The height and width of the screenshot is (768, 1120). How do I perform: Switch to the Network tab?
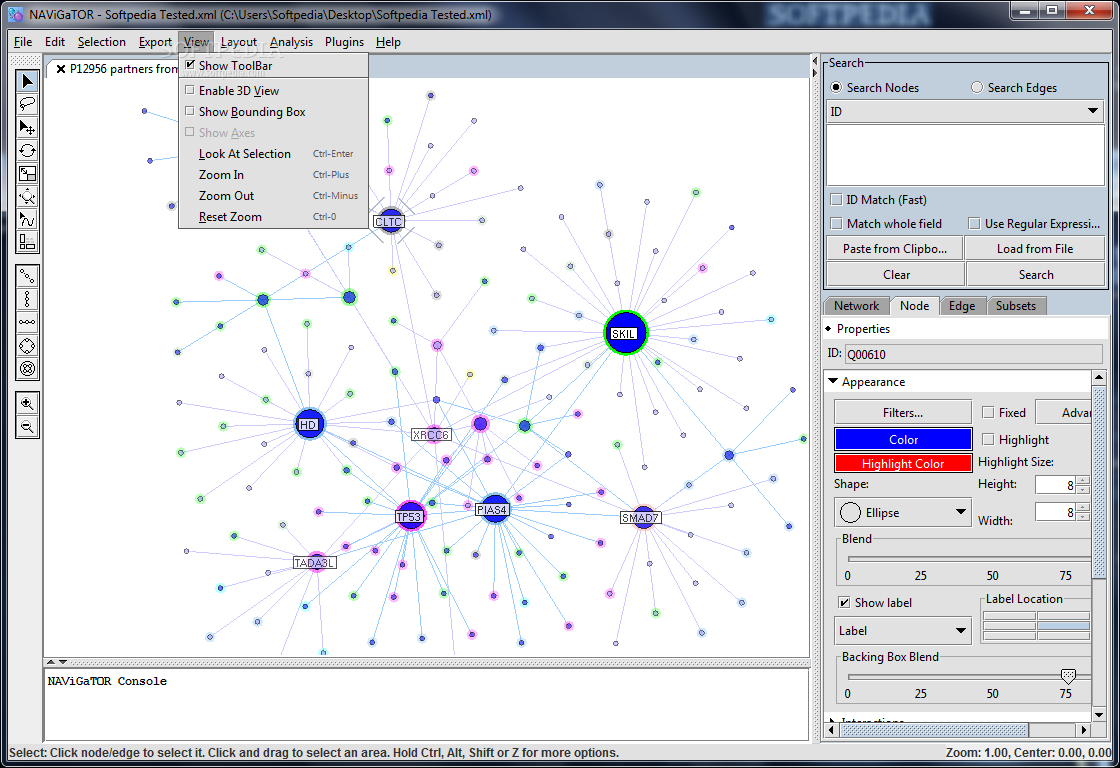pos(856,306)
